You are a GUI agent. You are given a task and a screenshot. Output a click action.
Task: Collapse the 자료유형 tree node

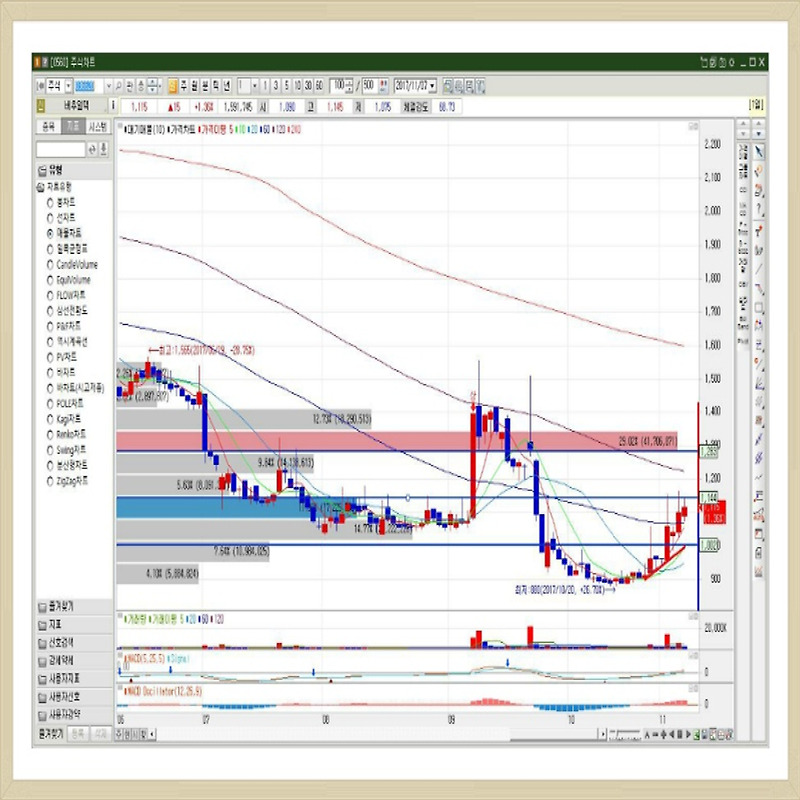[40, 187]
